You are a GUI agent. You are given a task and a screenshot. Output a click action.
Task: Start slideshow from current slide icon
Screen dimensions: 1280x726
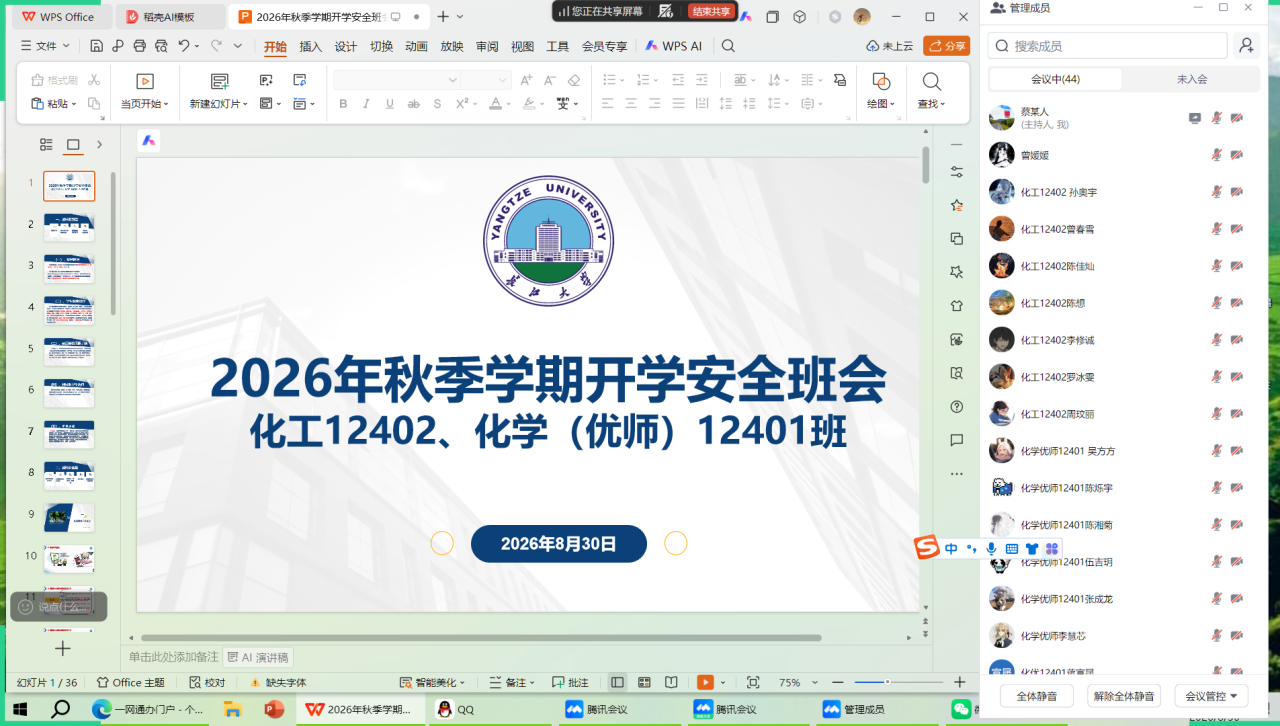pyautogui.click(x=145, y=82)
